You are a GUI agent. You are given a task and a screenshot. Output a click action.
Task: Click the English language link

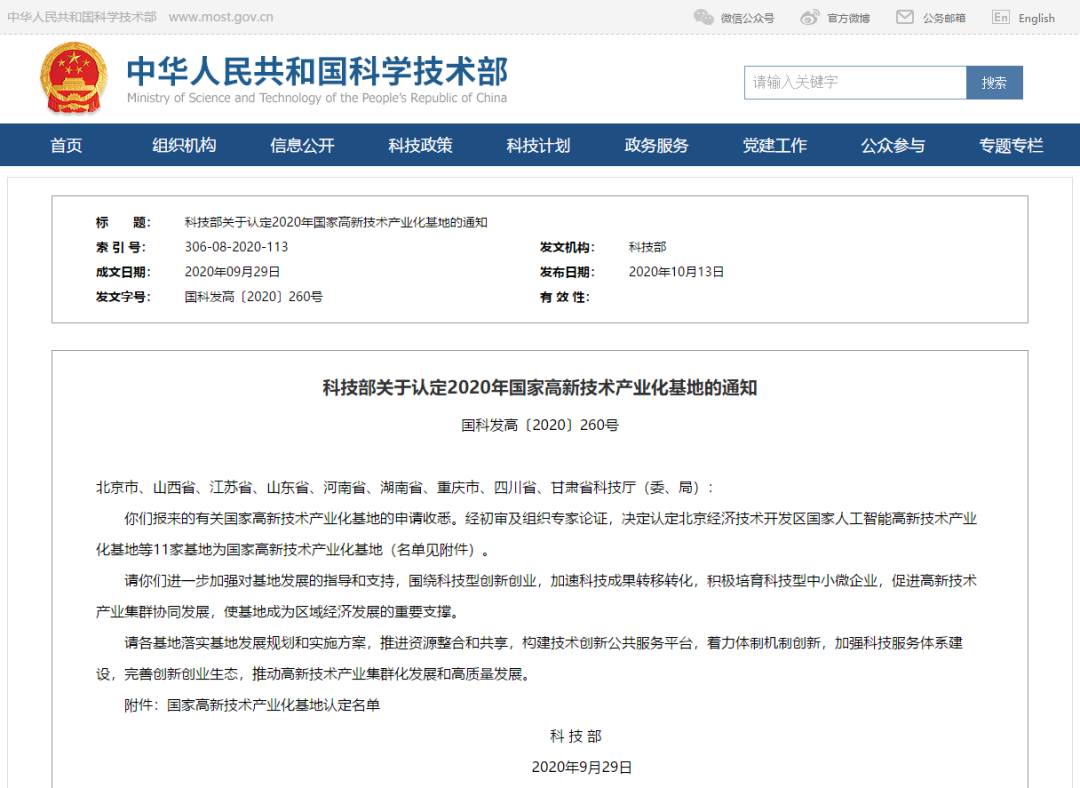tap(1036, 18)
